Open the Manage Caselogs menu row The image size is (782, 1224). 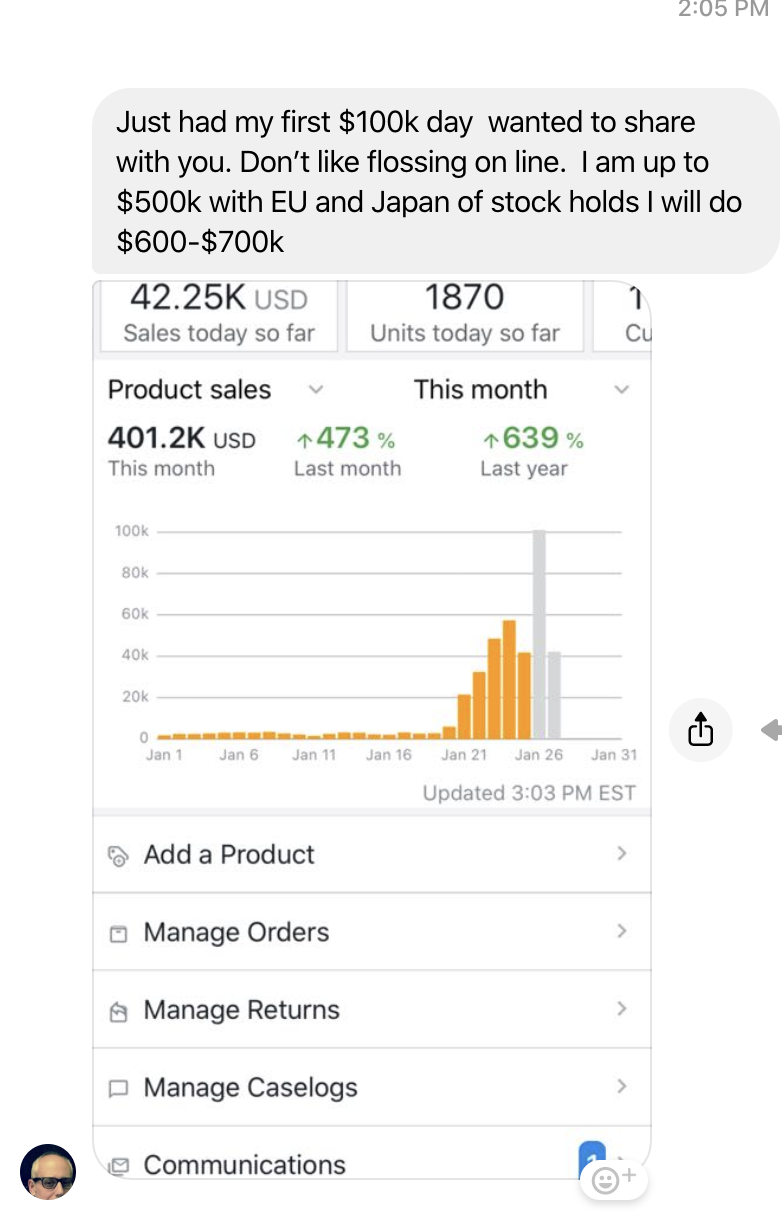(x=370, y=1088)
